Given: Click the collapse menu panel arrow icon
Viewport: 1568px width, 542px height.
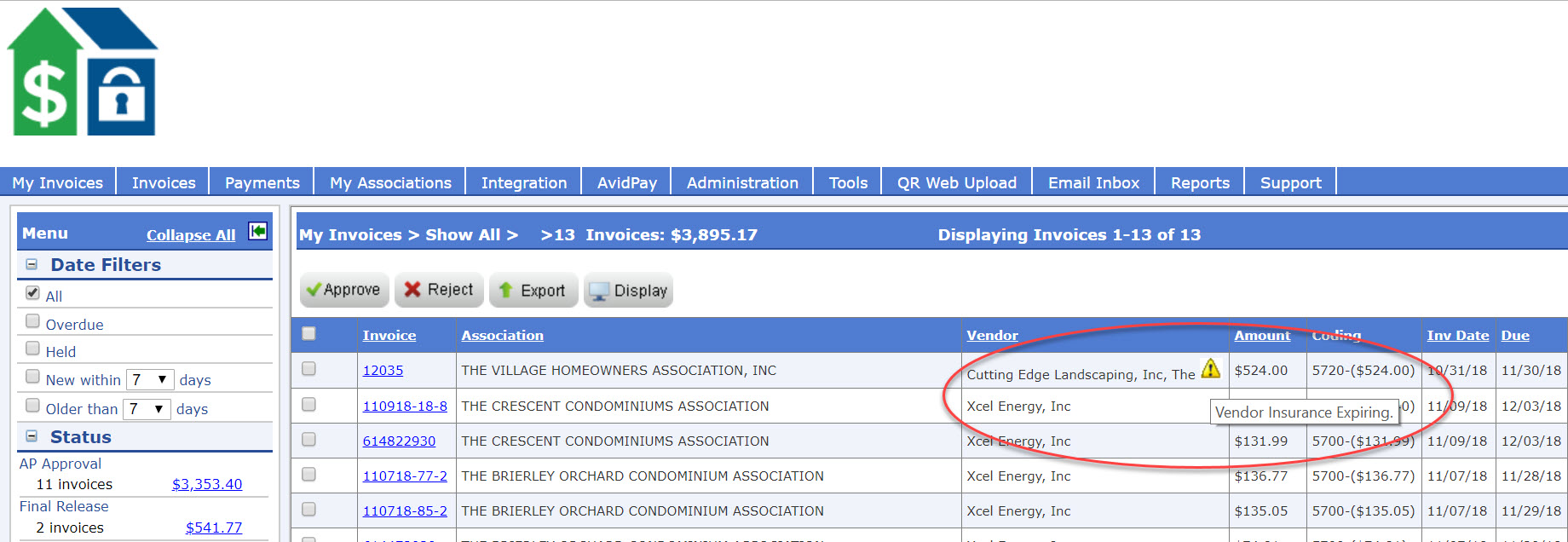Looking at the screenshot, I should (257, 231).
